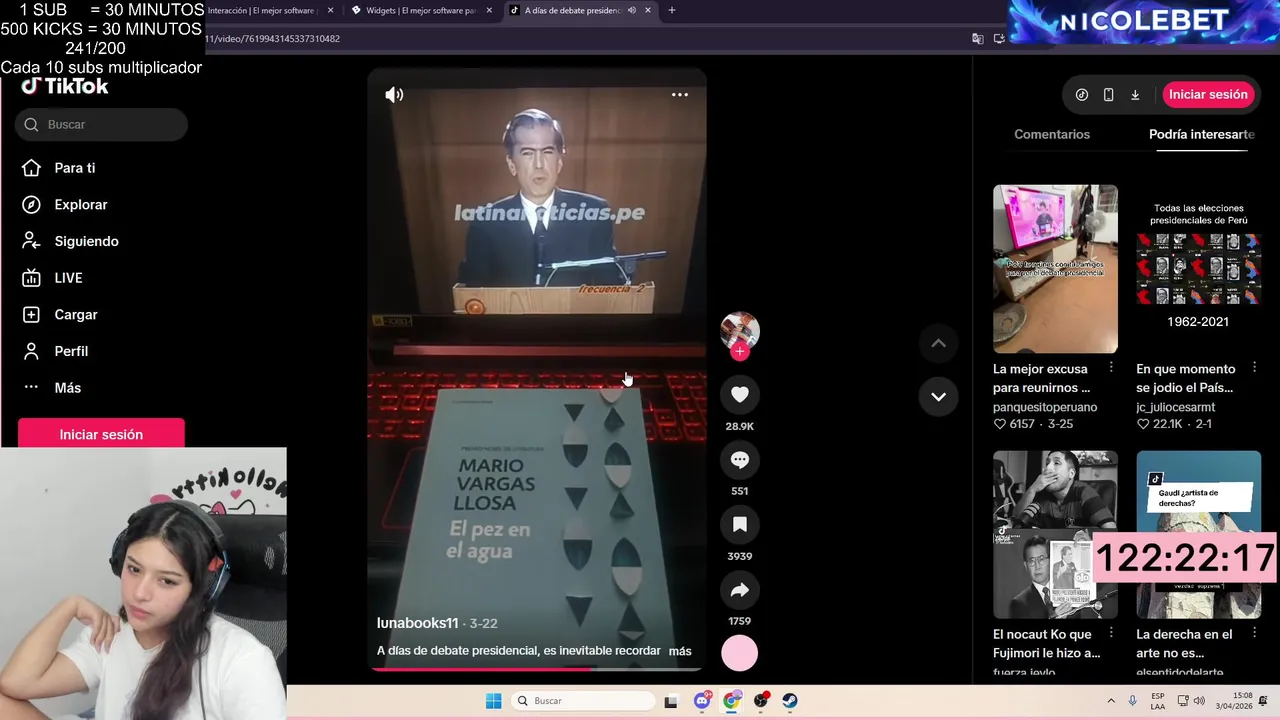This screenshot has height=720, width=1280.
Task: Expand the caption with más
Action: [x=680, y=651]
